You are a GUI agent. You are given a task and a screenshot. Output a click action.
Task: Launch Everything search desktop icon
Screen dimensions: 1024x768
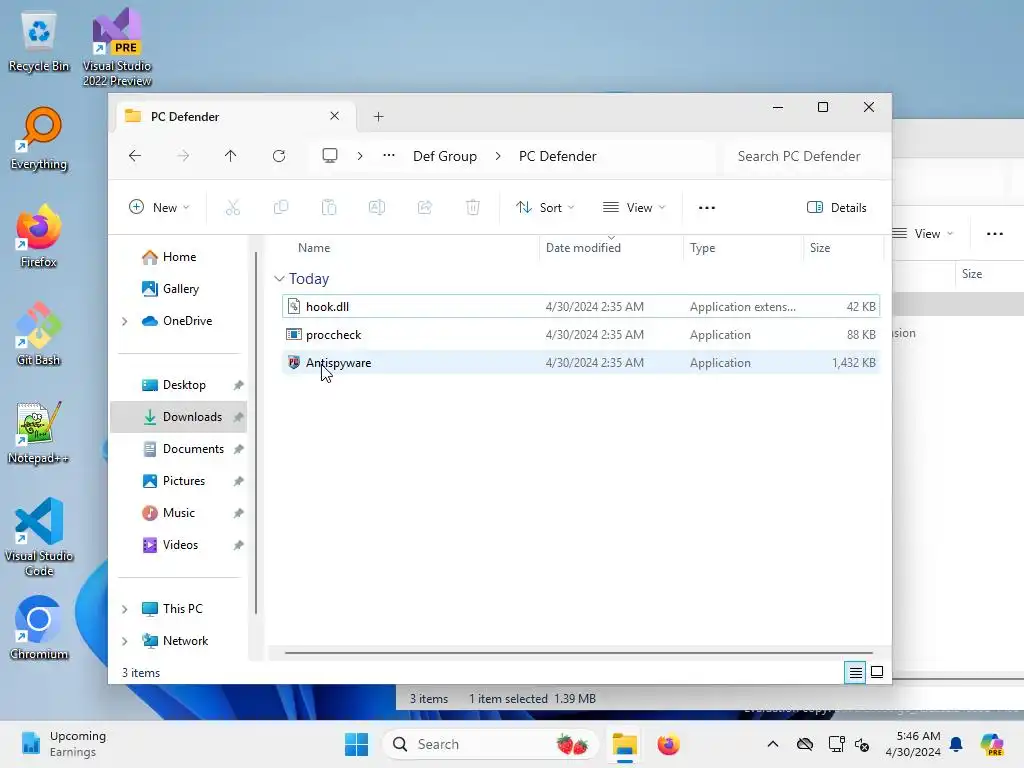[x=39, y=138]
